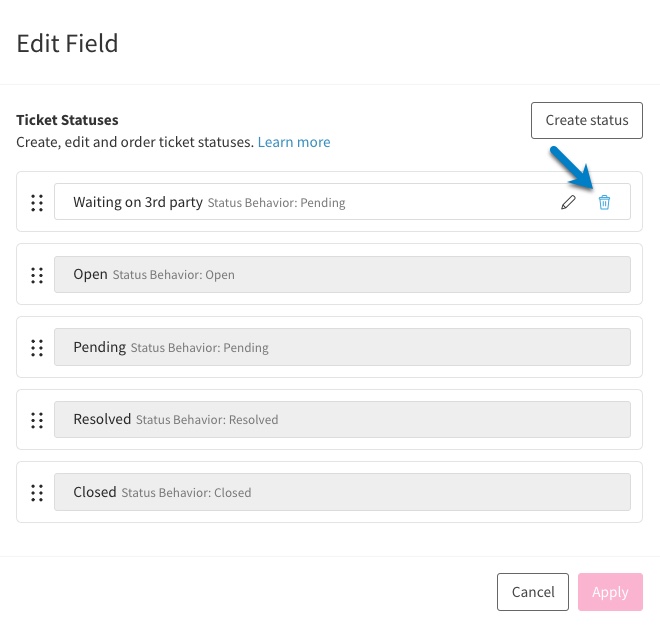
Task: Cancel the Edit Field dialog
Action: [533, 592]
